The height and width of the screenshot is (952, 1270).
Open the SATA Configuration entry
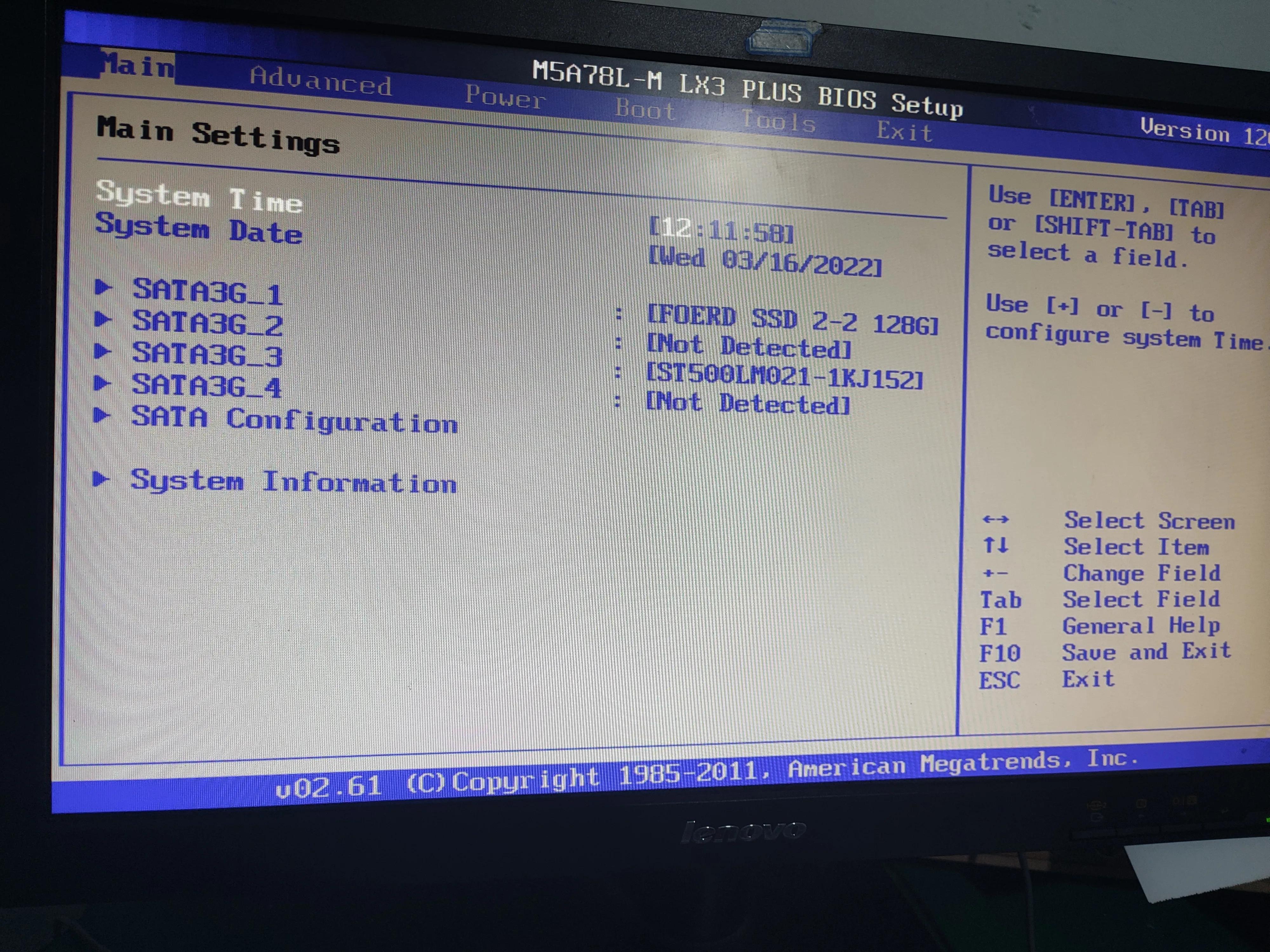tap(295, 420)
